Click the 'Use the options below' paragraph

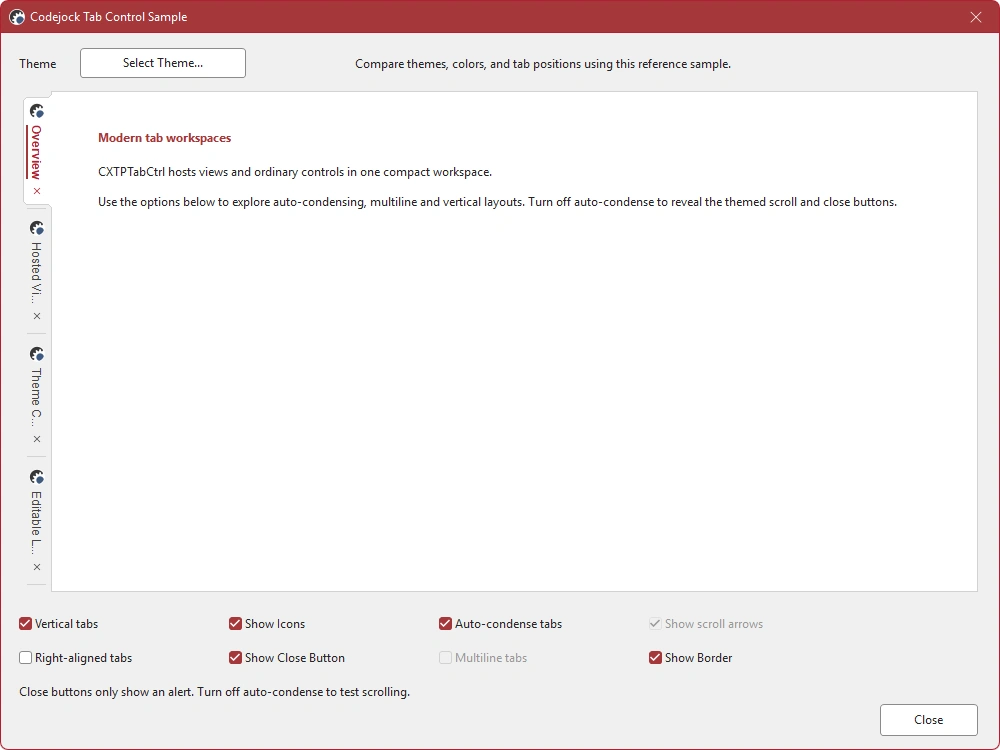497,202
